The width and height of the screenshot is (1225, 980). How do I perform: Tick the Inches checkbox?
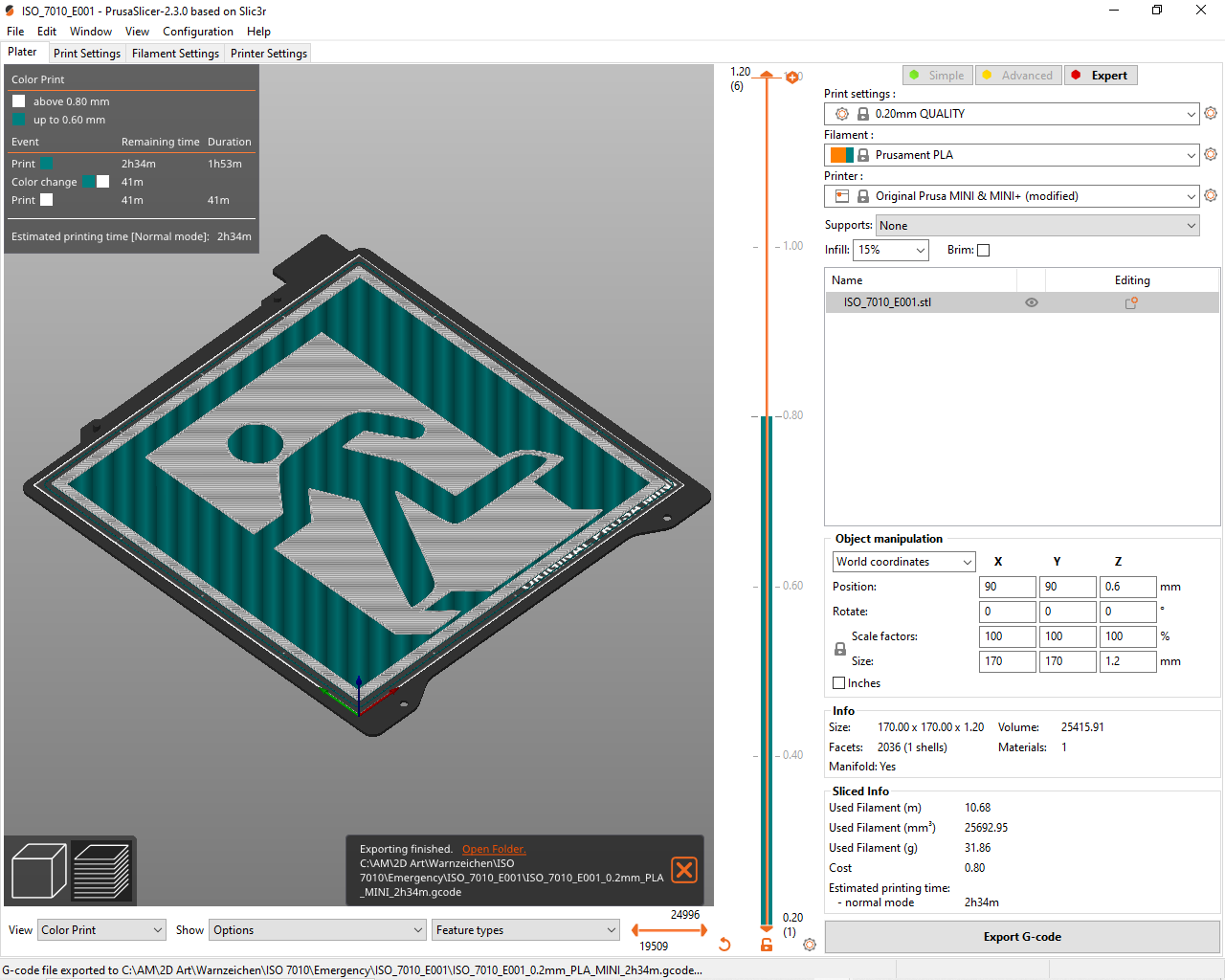point(839,683)
